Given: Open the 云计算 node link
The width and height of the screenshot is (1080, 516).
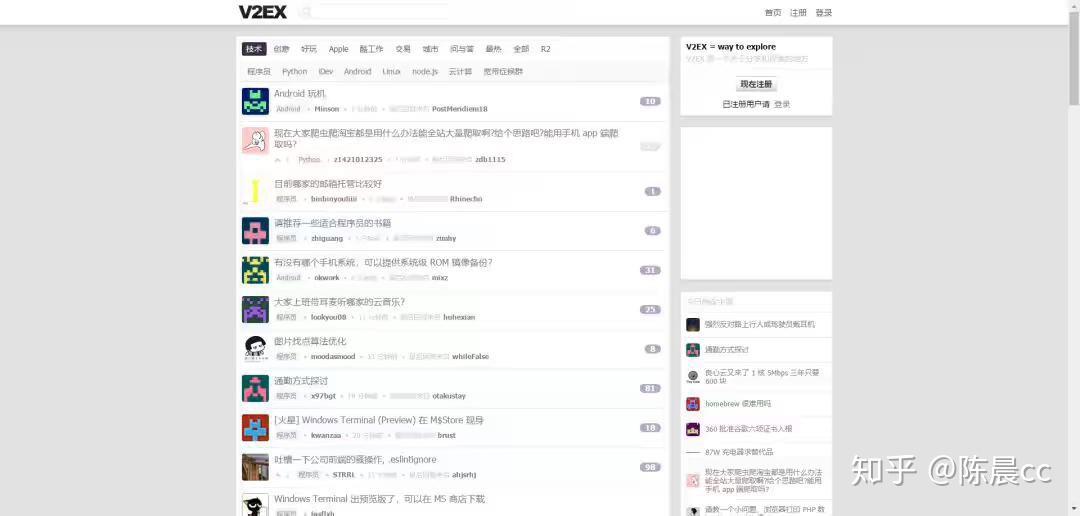Looking at the screenshot, I should click(460, 72).
